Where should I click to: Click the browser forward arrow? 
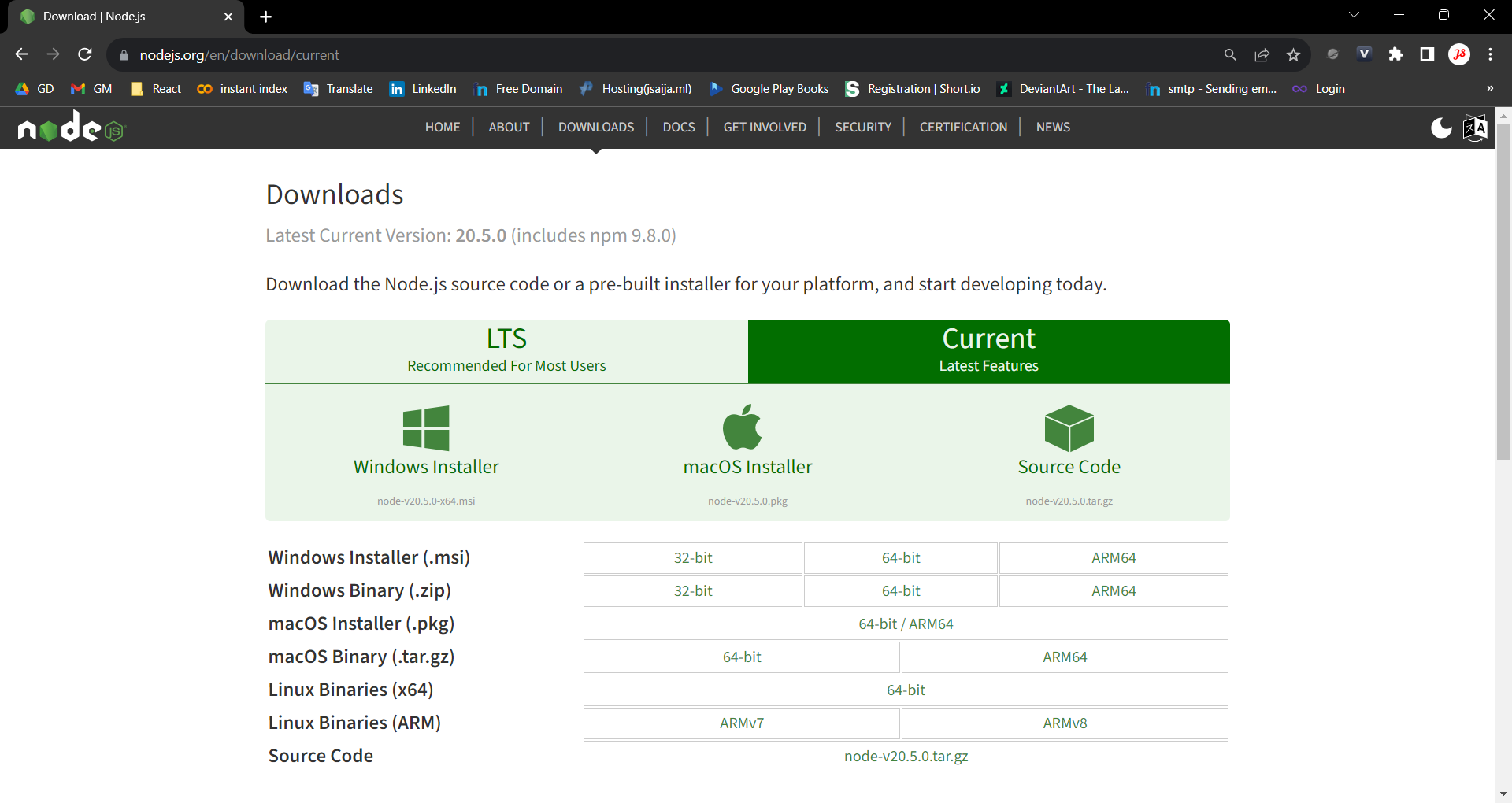tap(54, 54)
